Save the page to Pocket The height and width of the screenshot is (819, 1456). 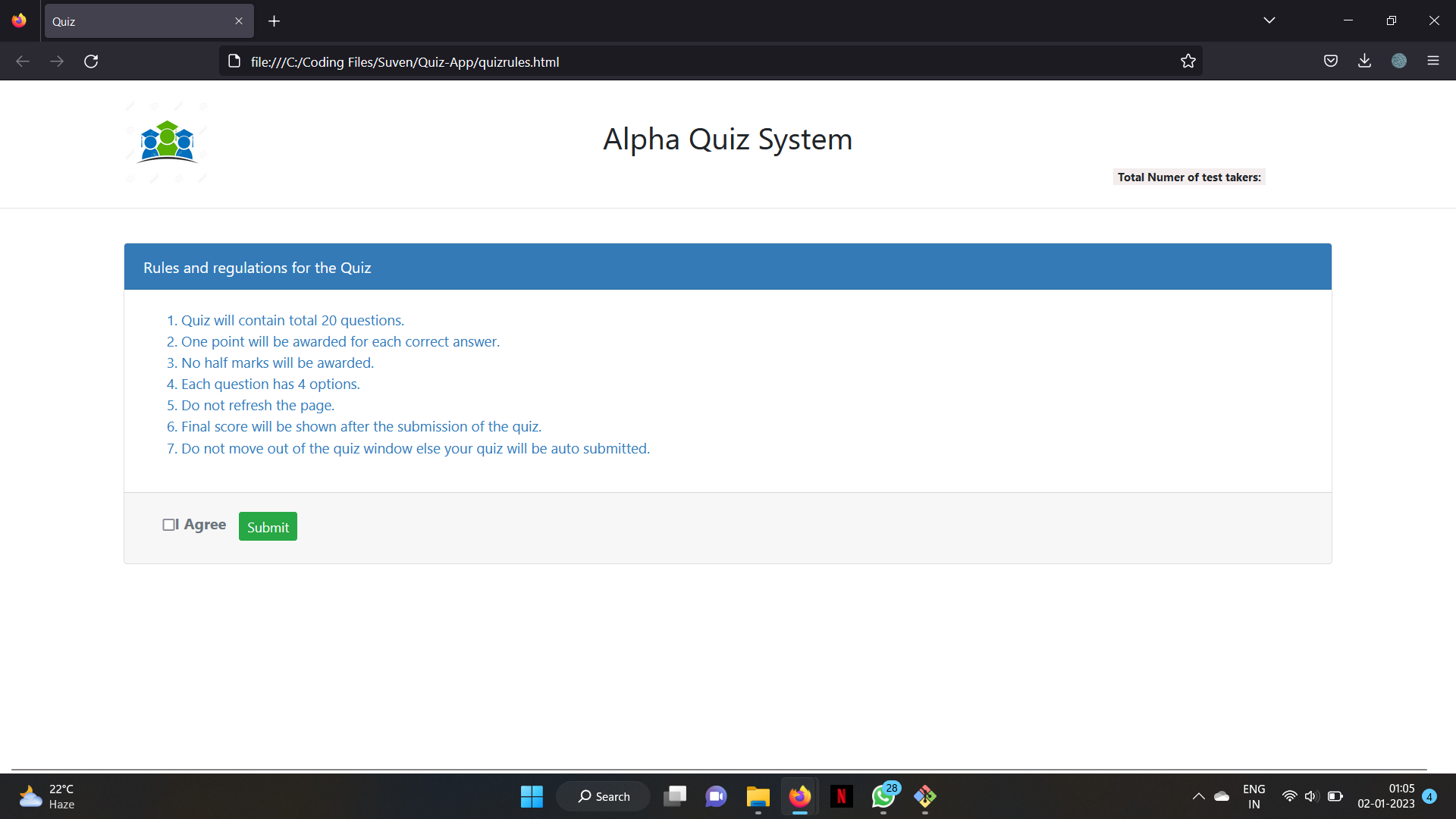[x=1331, y=61]
